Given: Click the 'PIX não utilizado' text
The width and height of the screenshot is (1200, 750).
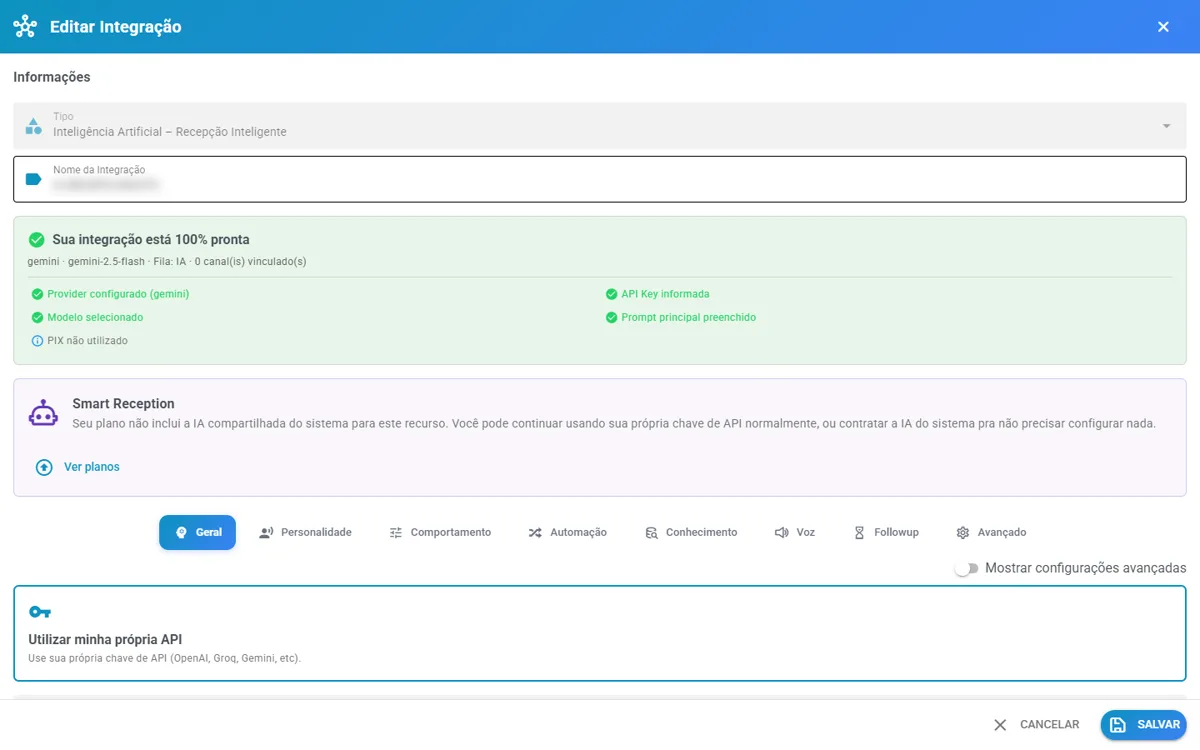Looking at the screenshot, I should pyautogui.click(x=87, y=341).
